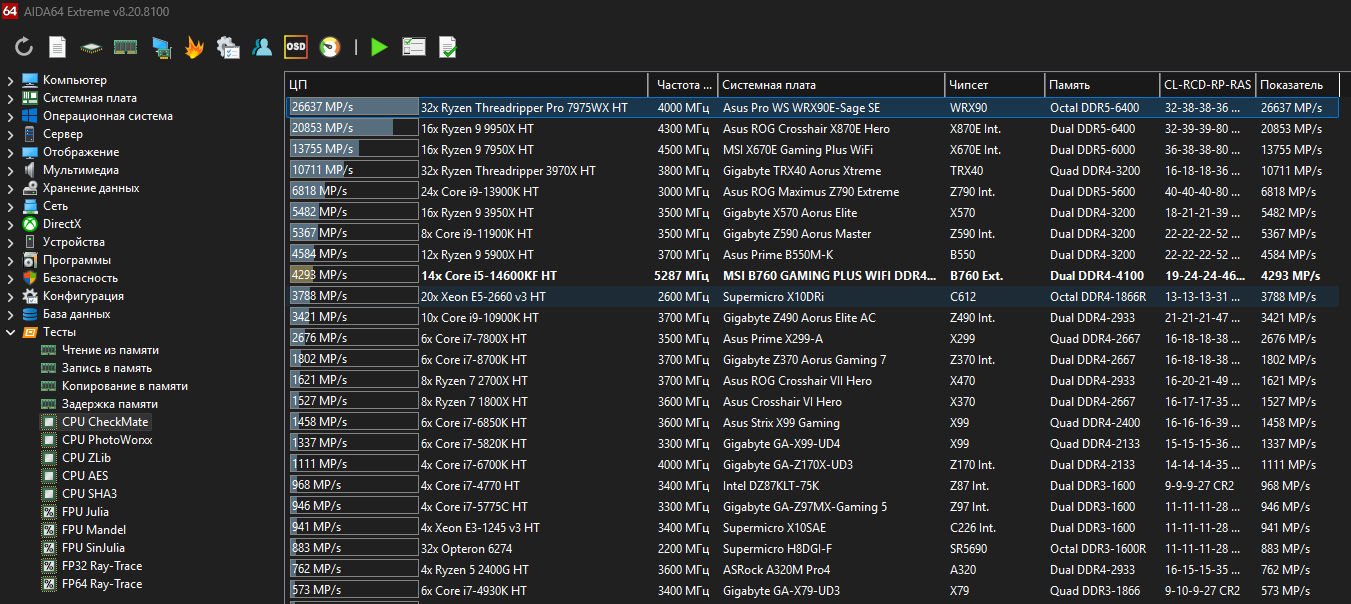Open the CPU chip toolbar icon
This screenshot has height=604, width=1351.
[91, 46]
